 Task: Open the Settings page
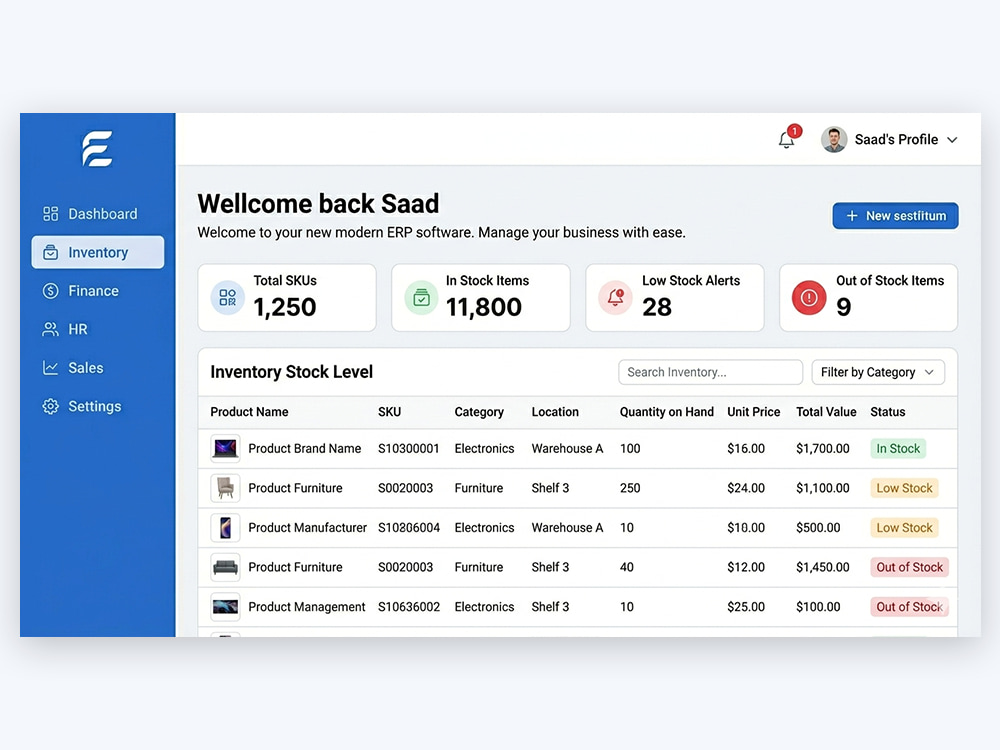[x=98, y=406]
